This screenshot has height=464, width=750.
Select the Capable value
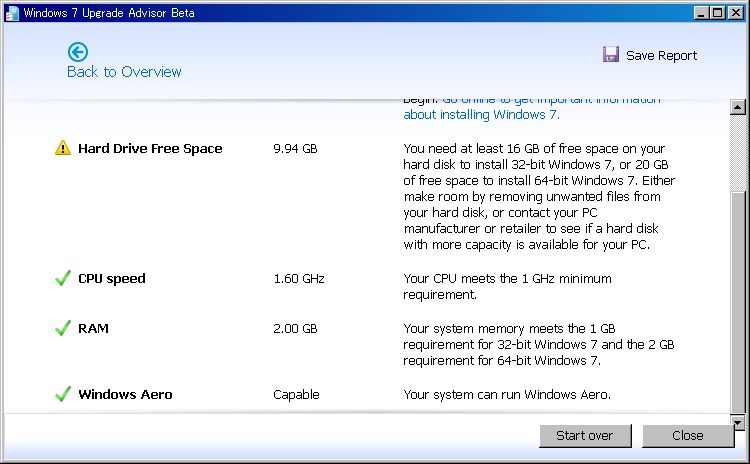point(296,395)
